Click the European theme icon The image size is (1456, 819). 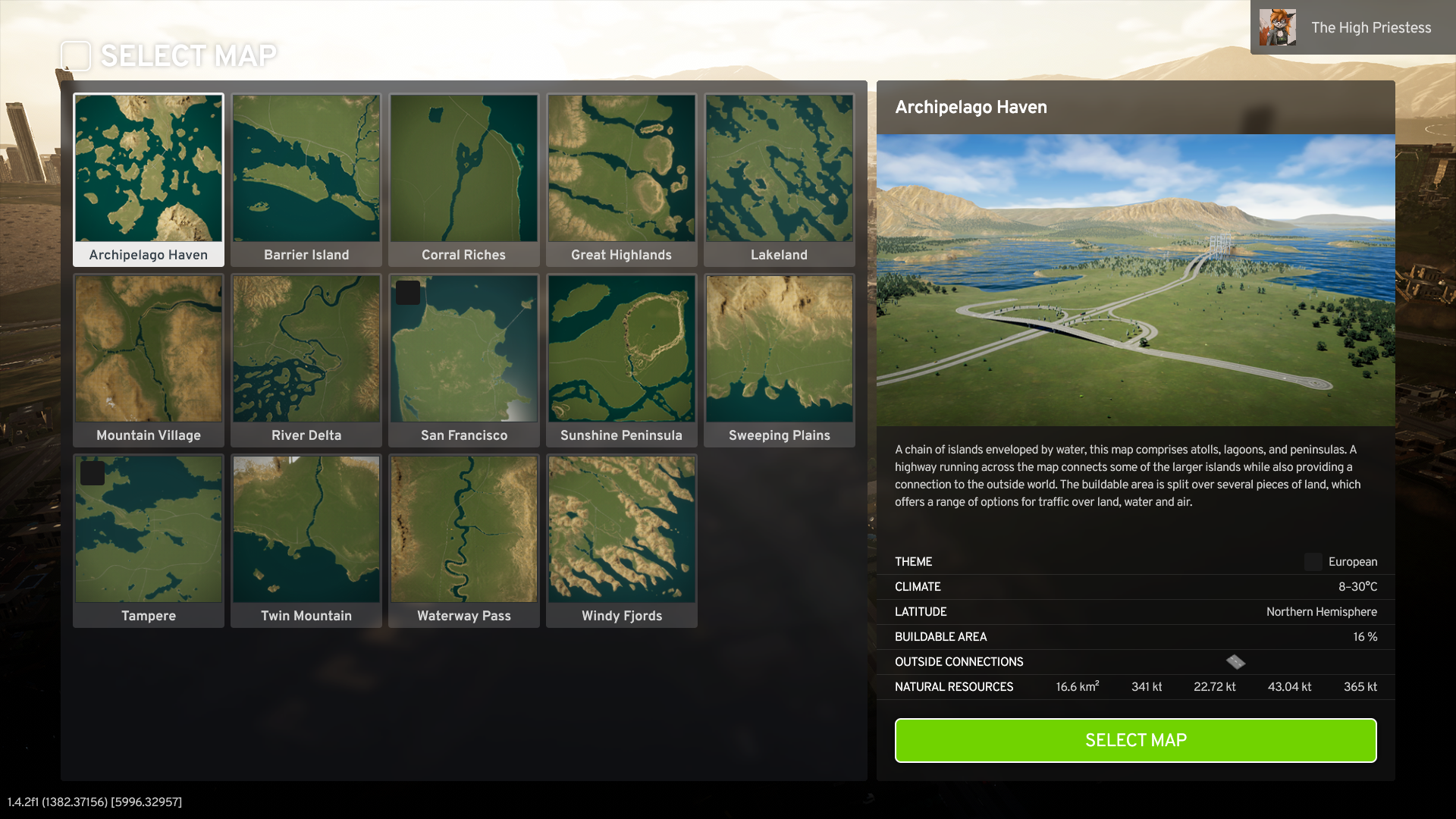point(1313,562)
